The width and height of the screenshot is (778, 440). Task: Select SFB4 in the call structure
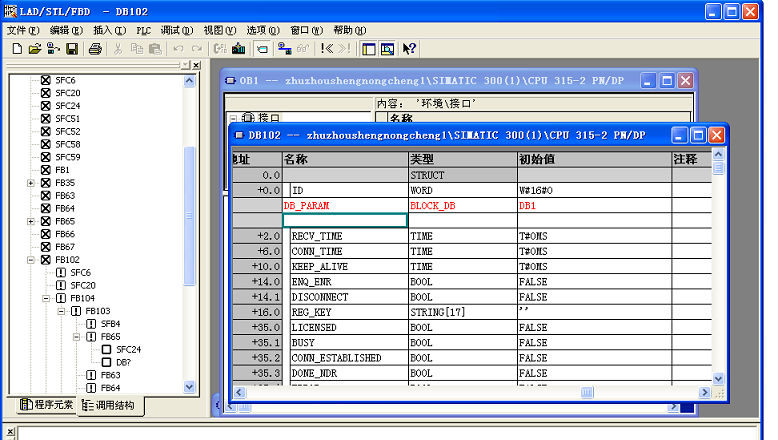111,324
